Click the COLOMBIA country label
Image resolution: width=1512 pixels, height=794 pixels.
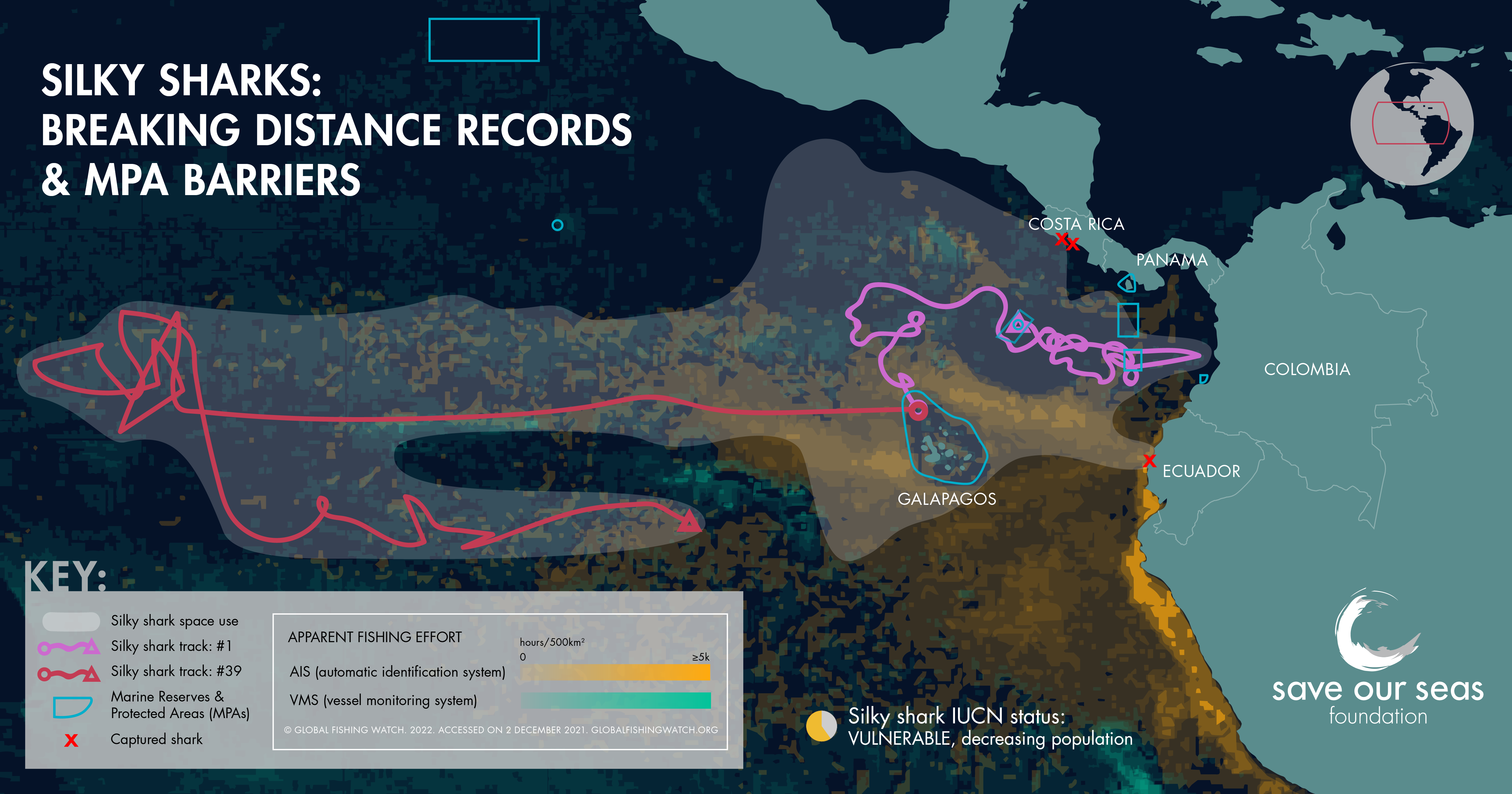[1307, 369]
